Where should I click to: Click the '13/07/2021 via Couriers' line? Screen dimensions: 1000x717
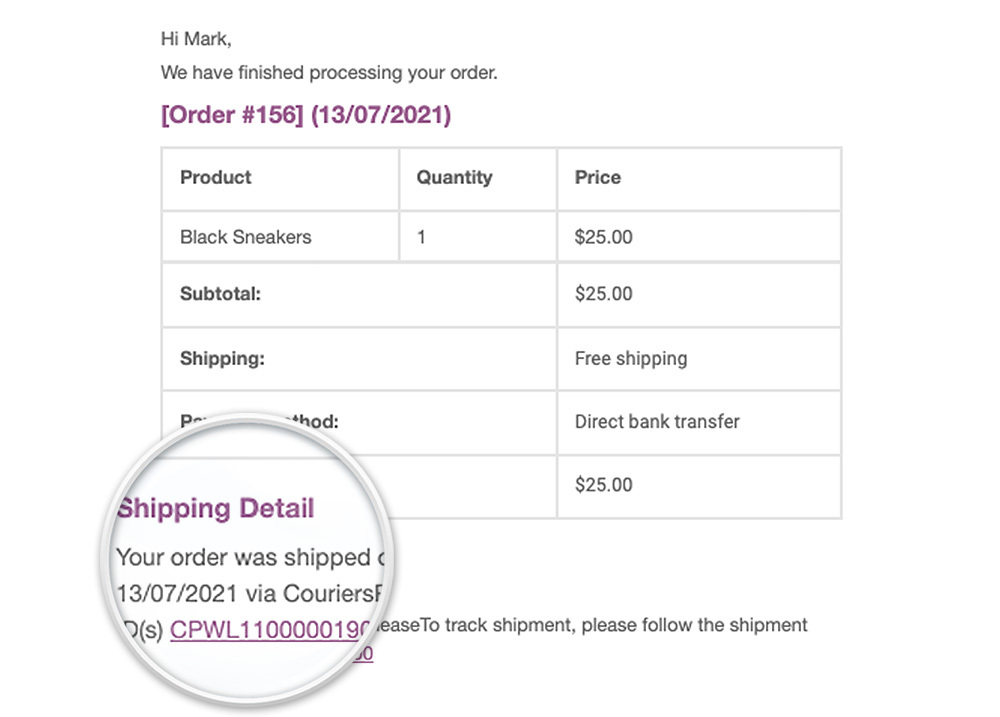tap(250, 593)
